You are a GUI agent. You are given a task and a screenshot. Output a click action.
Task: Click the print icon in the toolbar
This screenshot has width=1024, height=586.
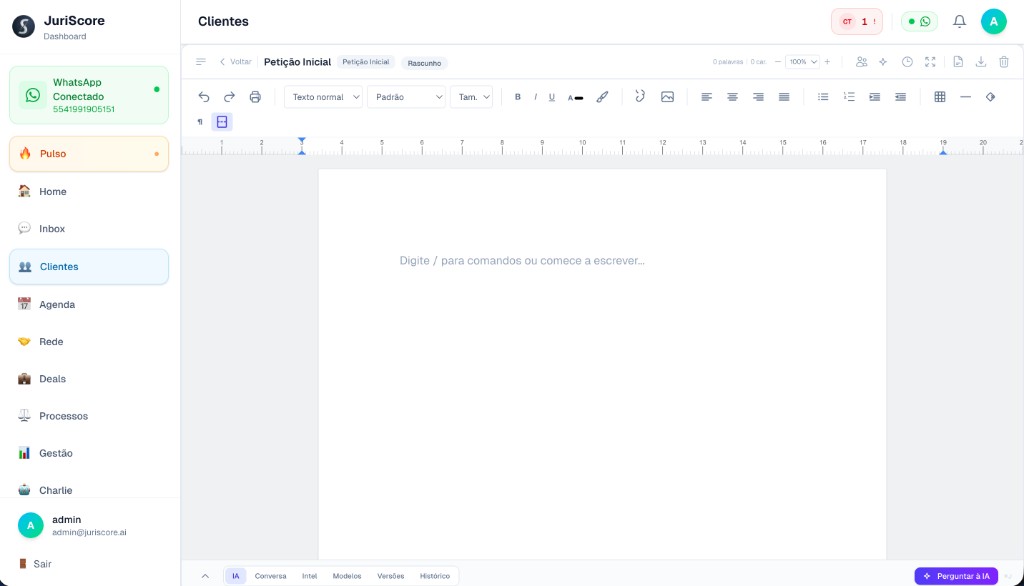[257, 97]
